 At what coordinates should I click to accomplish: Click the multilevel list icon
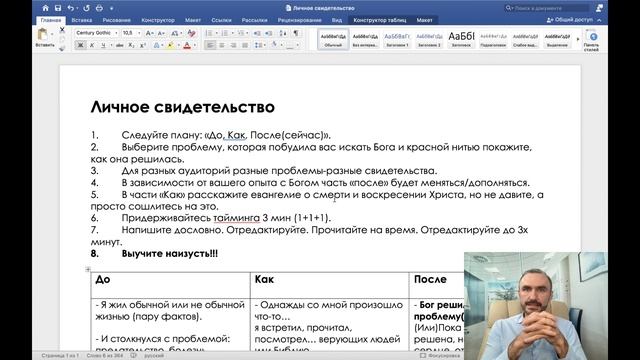tap(242, 33)
